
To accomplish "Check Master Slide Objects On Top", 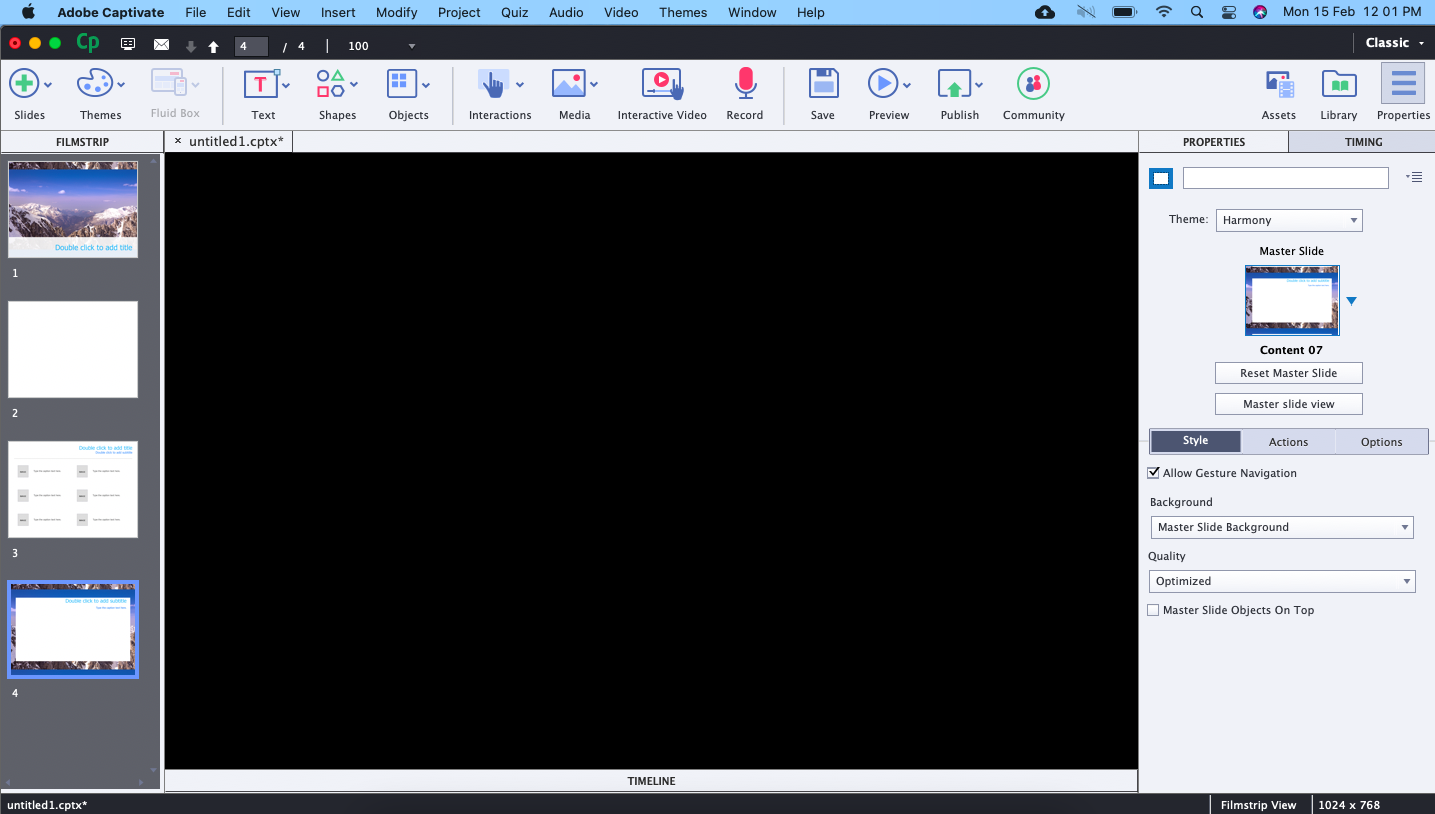I will (x=1153, y=610).
